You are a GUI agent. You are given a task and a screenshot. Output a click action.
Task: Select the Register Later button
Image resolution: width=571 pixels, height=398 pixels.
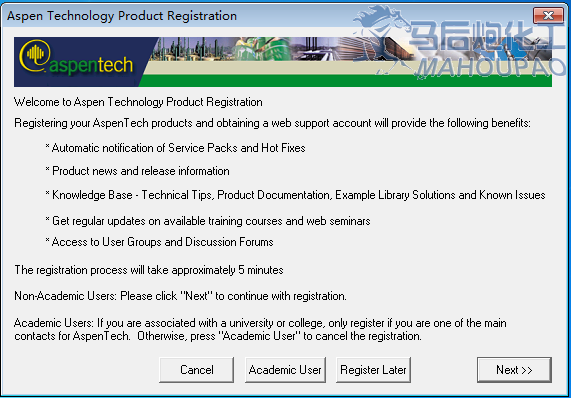(373, 370)
